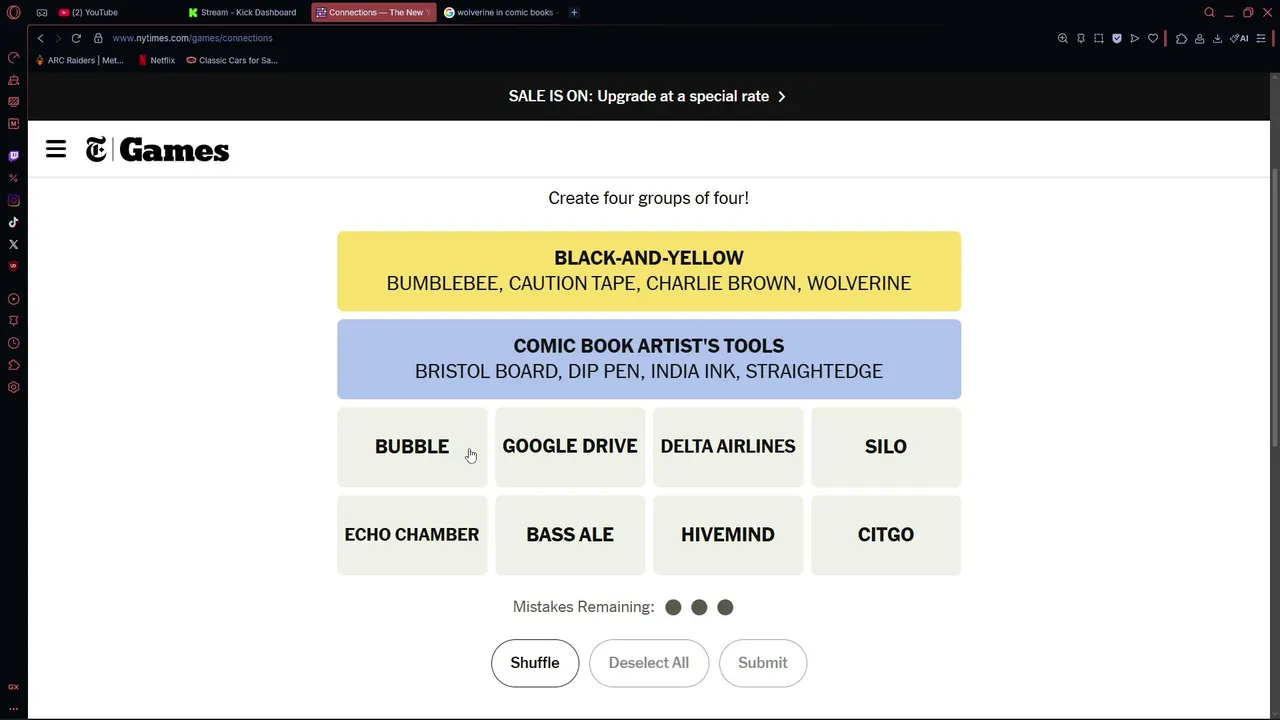Open TikTok from the sidebar

[14, 222]
